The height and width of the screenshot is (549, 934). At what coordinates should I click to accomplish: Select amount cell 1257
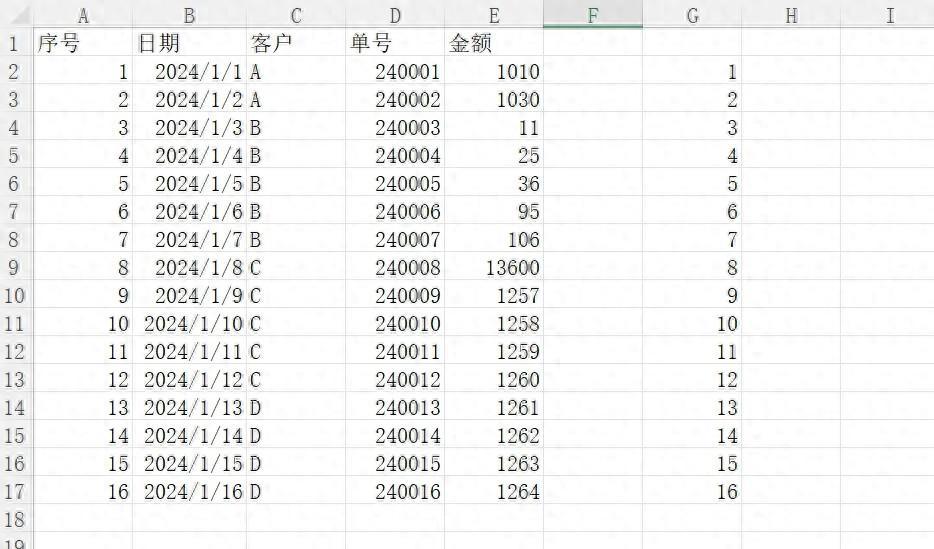point(494,295)
